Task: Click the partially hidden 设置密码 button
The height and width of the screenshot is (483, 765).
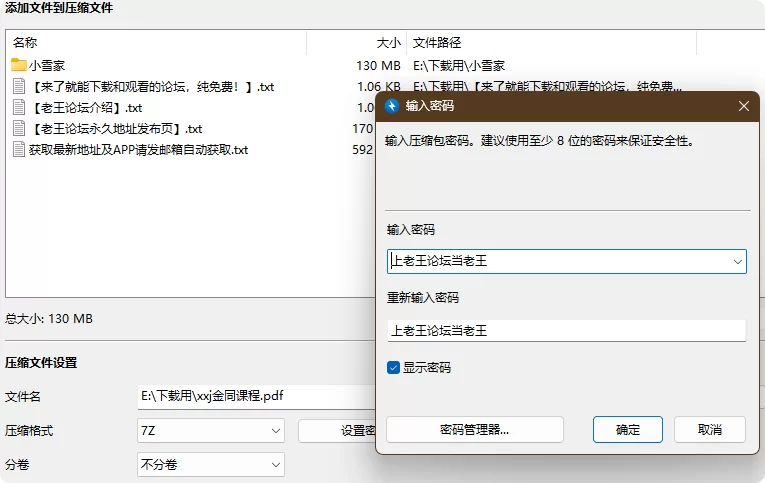Action: [x=337, y=431]
